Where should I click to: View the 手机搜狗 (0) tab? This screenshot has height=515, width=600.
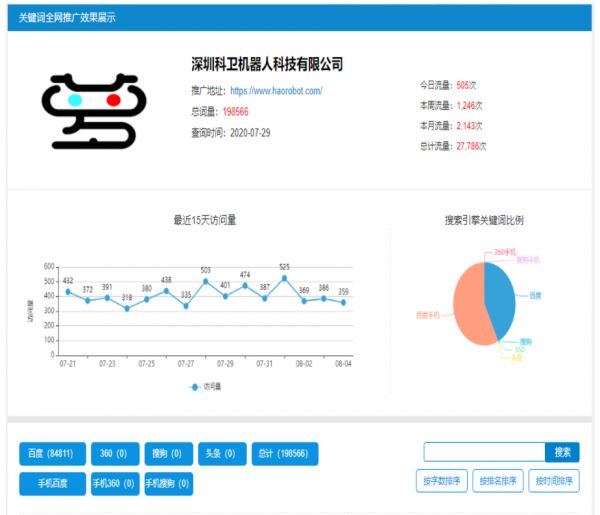pos(168,484)
